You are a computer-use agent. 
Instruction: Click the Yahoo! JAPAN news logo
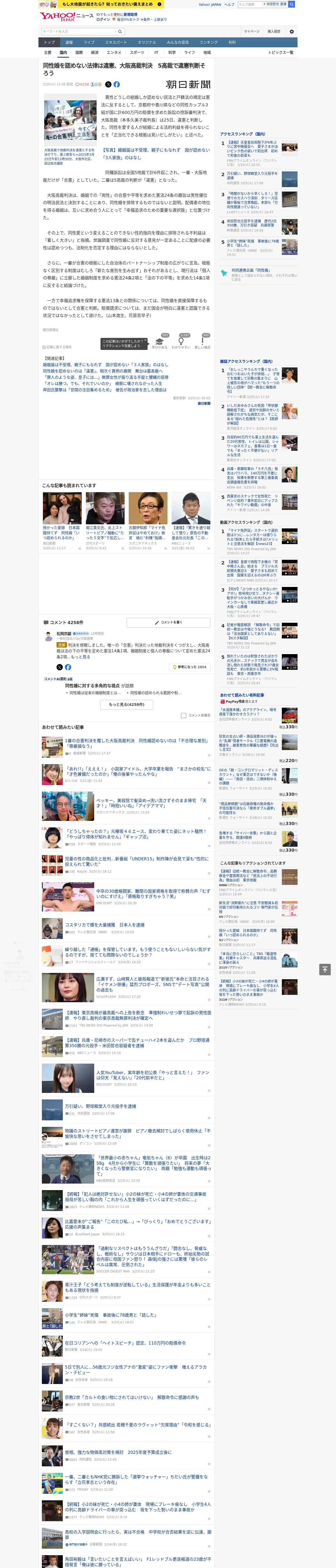point(66,16)
